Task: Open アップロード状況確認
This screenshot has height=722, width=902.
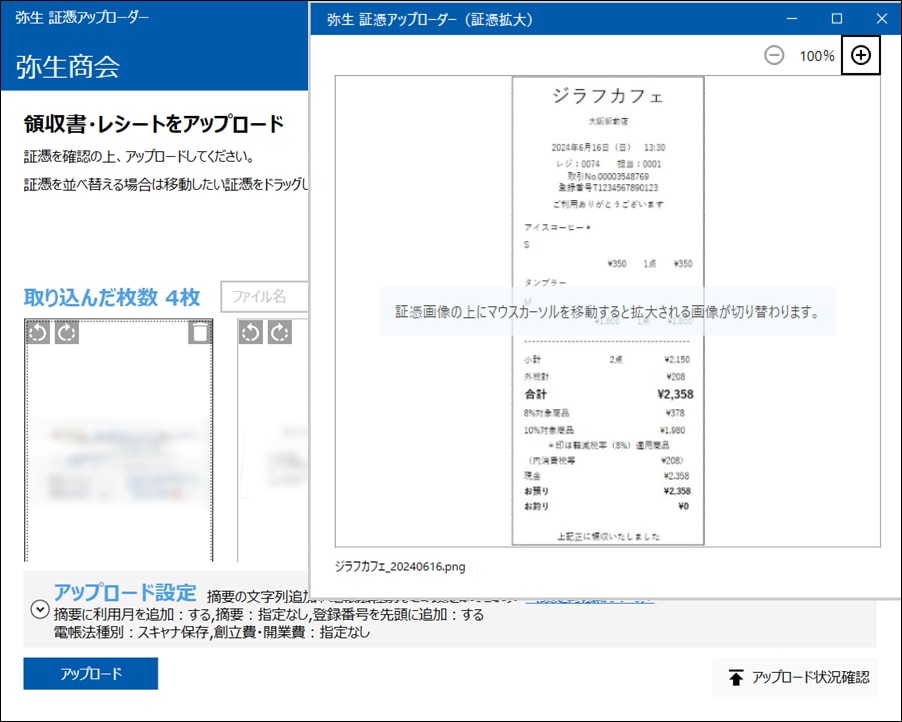Action: click(794, 678)
